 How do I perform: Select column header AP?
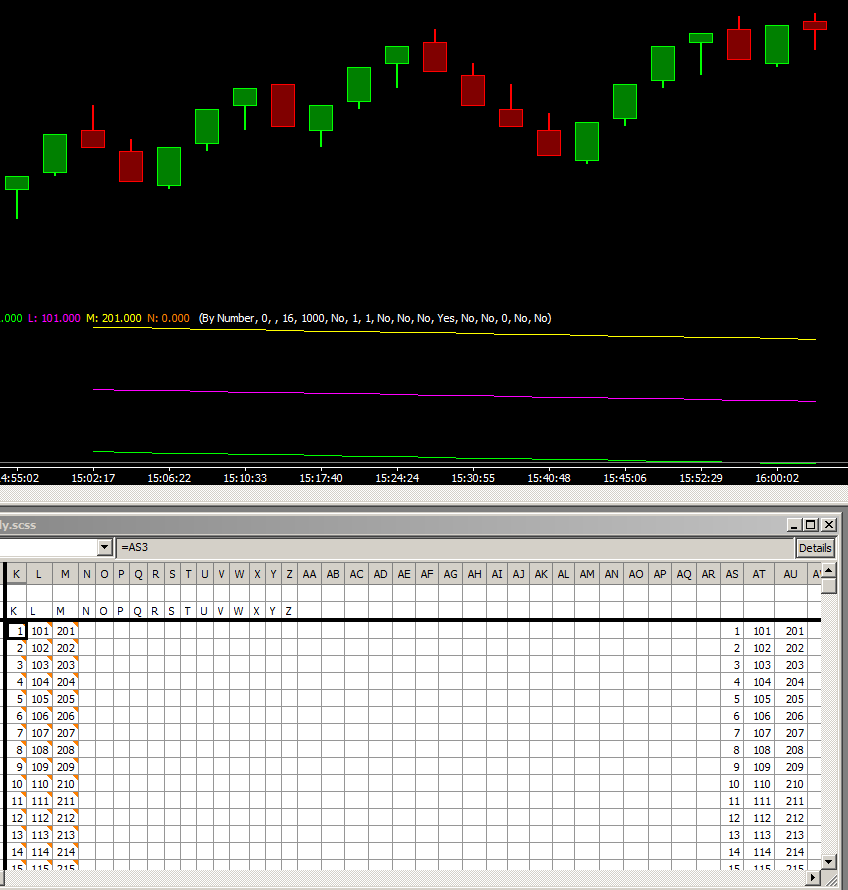tap(660, 574)
